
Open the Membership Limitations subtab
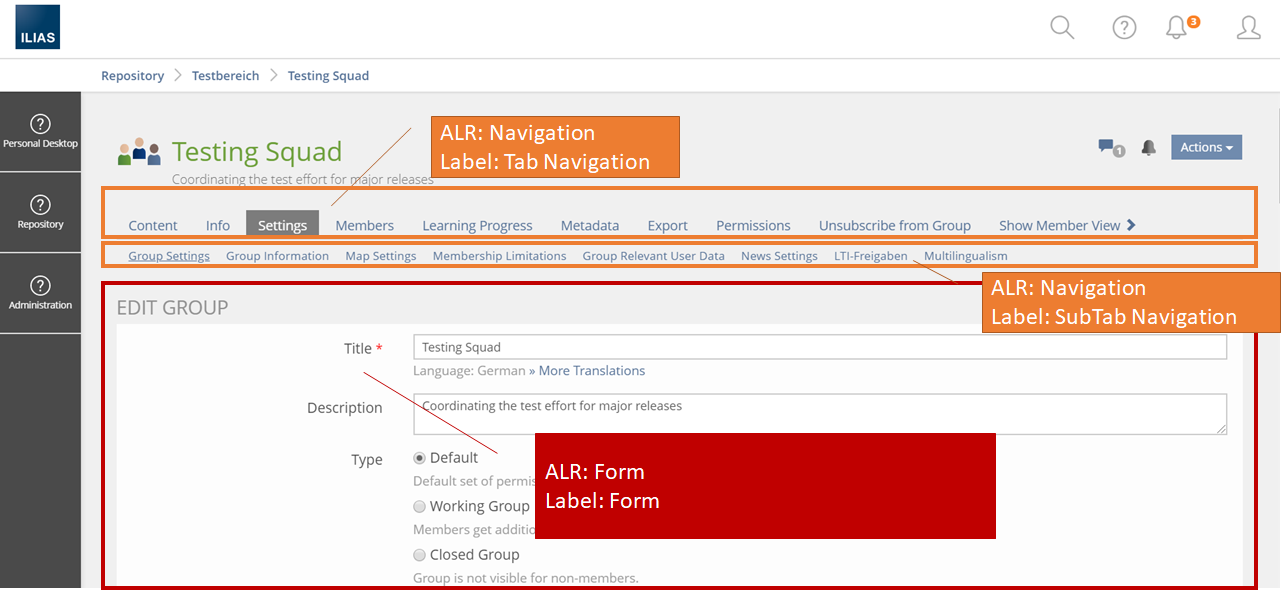click(x=499, y=256)
